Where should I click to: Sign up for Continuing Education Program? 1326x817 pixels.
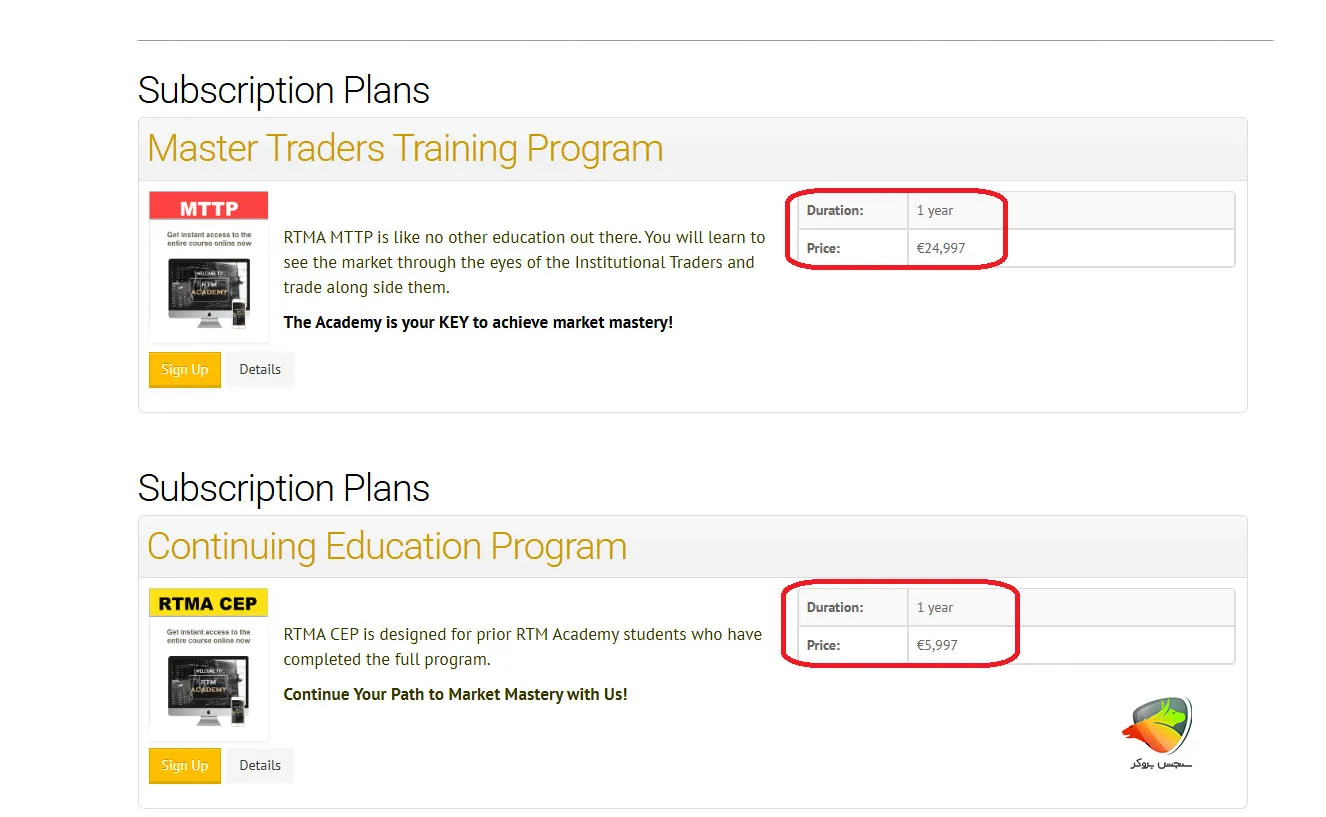tap(185, 766)
